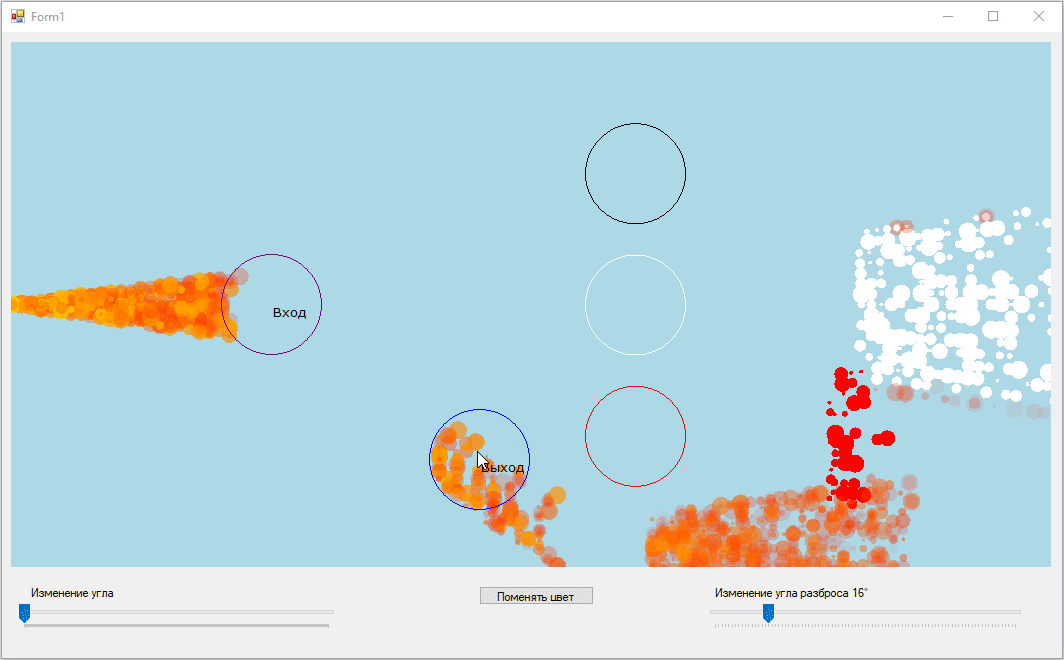The width and height of the screenshot is (1064, 660).
Task: Click the Изменение угла slider thumb
Action: (x=24, y=613)
